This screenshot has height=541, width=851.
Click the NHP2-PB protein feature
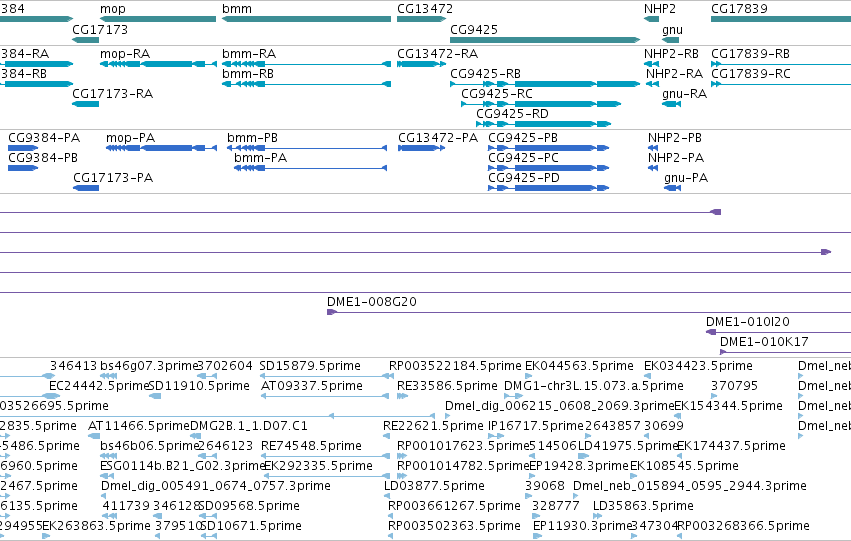click(653, 148)
